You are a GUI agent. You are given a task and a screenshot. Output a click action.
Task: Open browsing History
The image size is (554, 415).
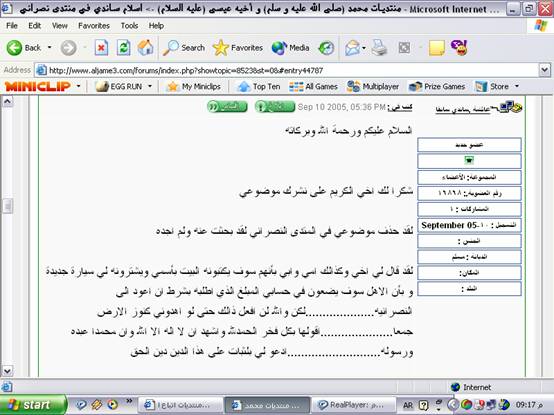(326, 48)
